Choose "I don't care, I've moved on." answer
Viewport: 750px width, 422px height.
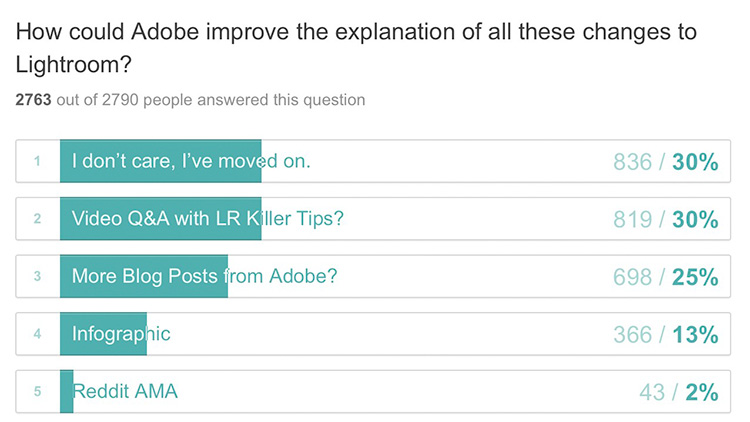click(191, 161)
